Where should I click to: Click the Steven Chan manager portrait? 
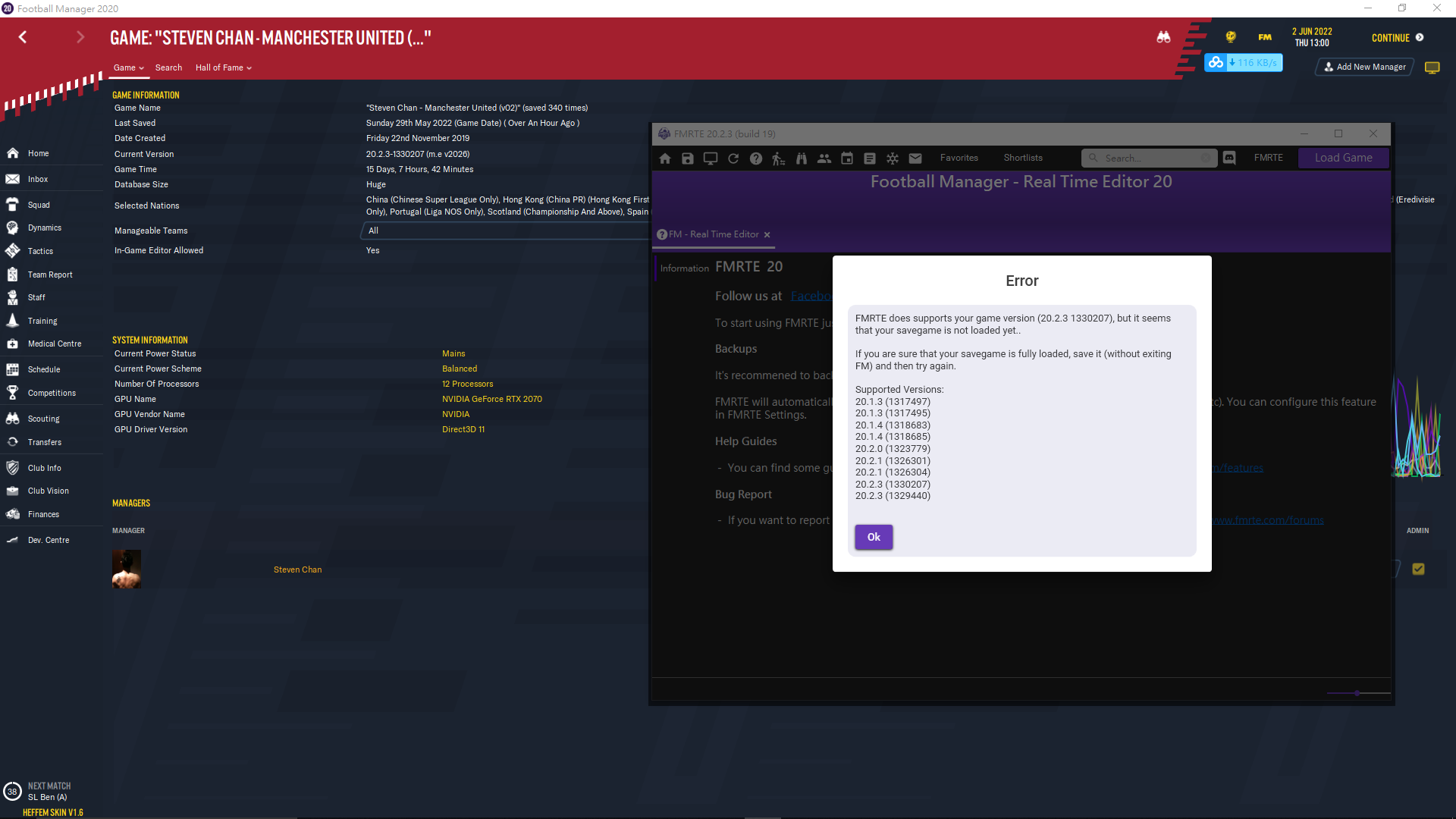pyautogui.click(x=127, y=569)
